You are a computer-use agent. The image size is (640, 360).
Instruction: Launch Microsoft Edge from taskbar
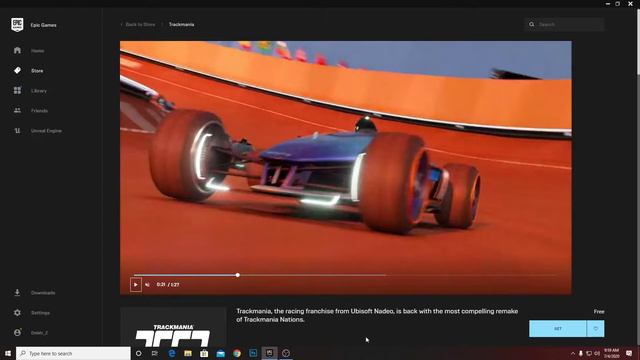click(171, 353)
